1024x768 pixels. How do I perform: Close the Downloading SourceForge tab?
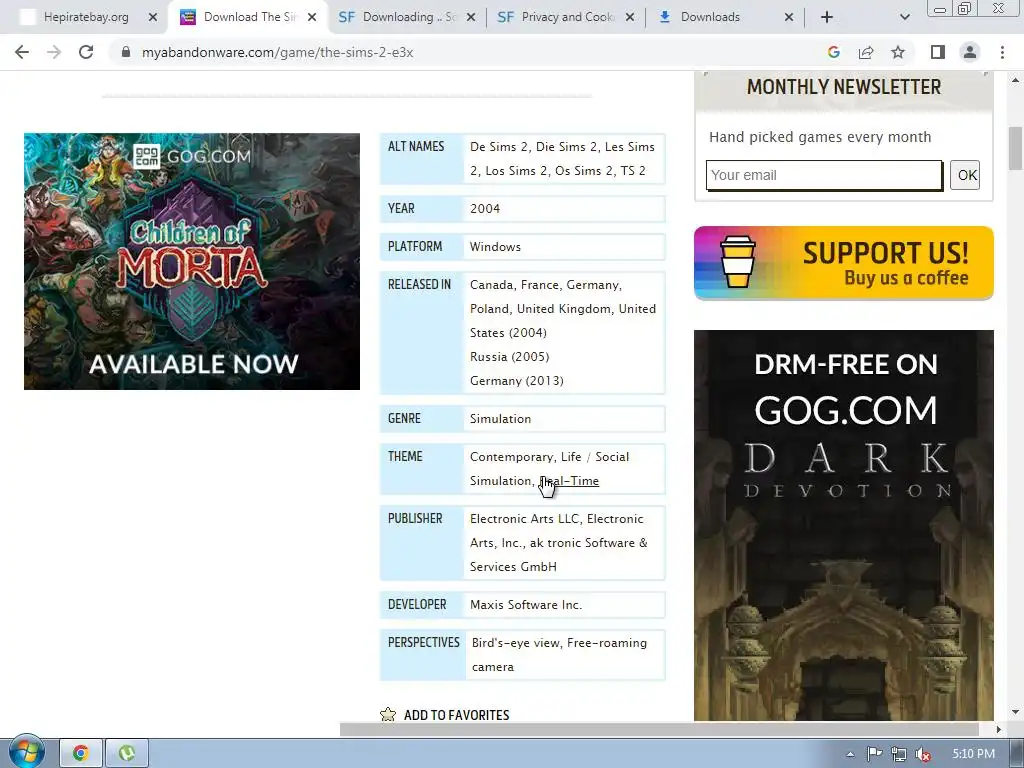[x=471, y=17]
